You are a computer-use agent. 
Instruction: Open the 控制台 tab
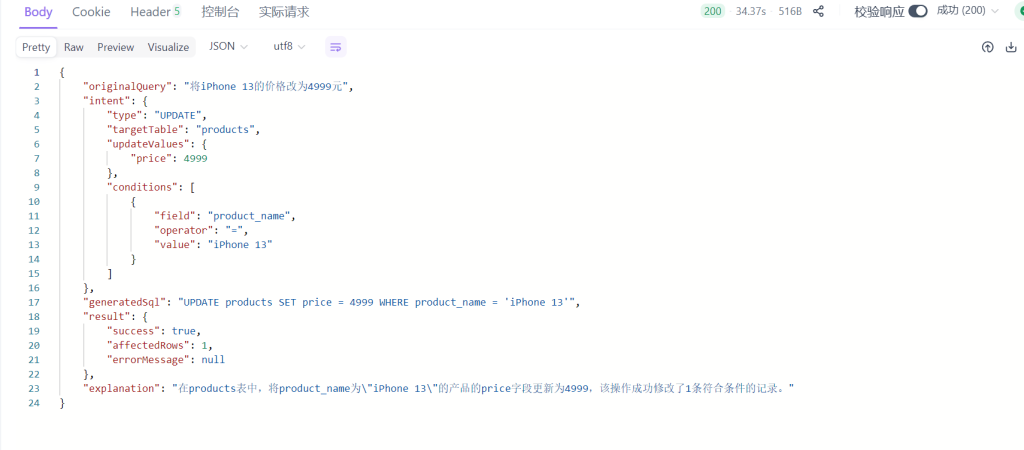point(220,12)
